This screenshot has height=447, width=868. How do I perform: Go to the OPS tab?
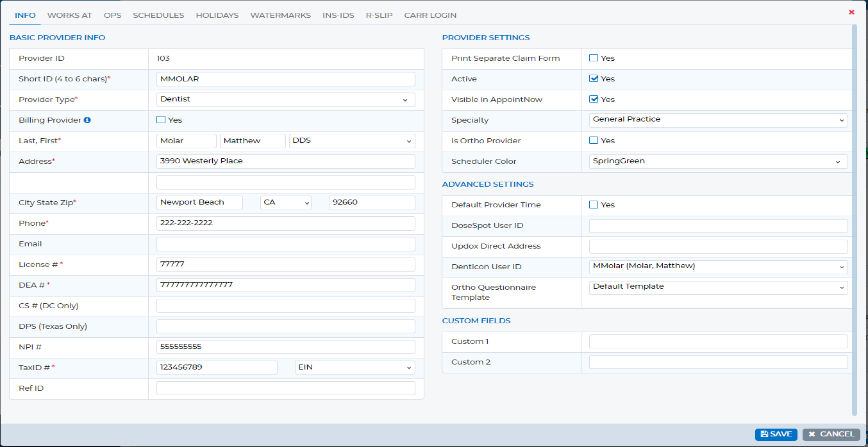[x=112, y=16]
